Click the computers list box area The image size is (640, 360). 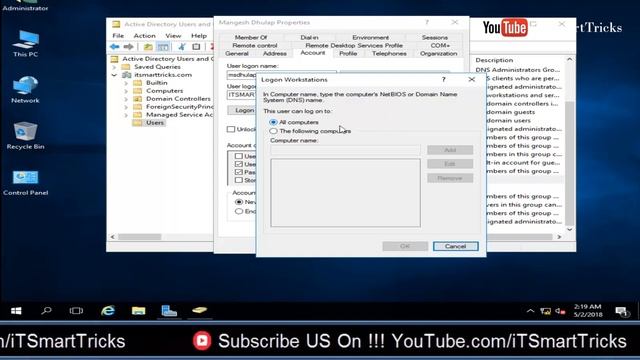345,193
